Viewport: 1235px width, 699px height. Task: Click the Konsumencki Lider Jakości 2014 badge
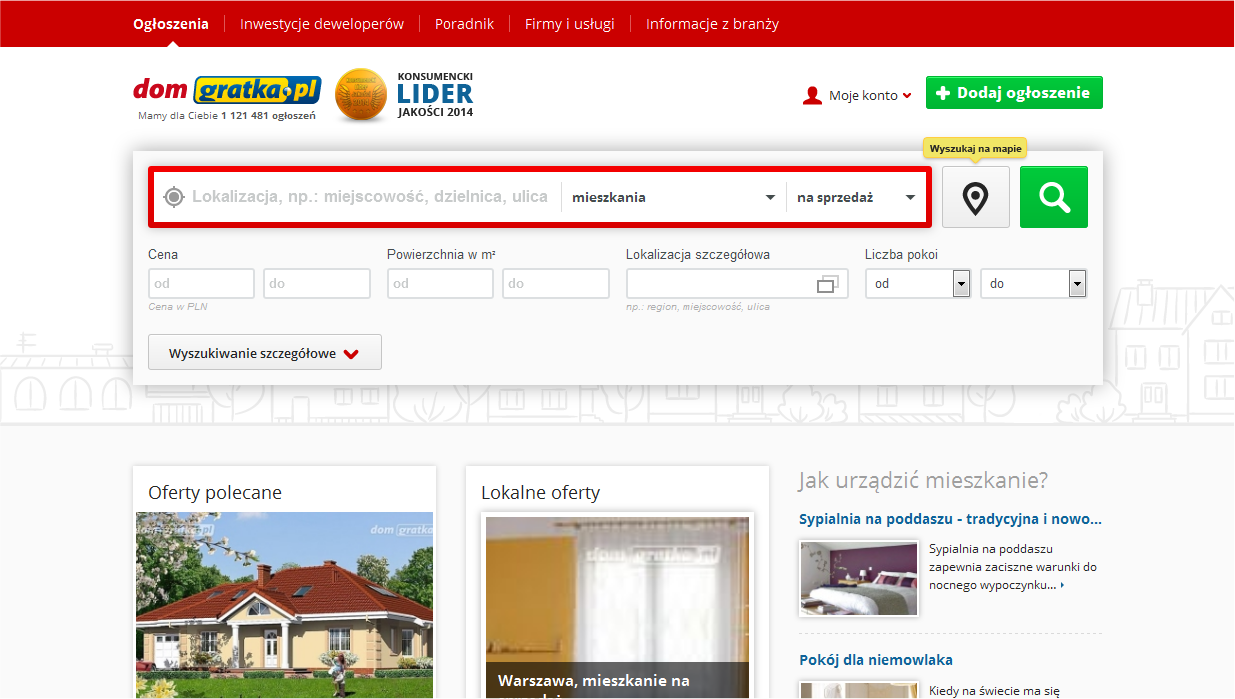point(404,95)
